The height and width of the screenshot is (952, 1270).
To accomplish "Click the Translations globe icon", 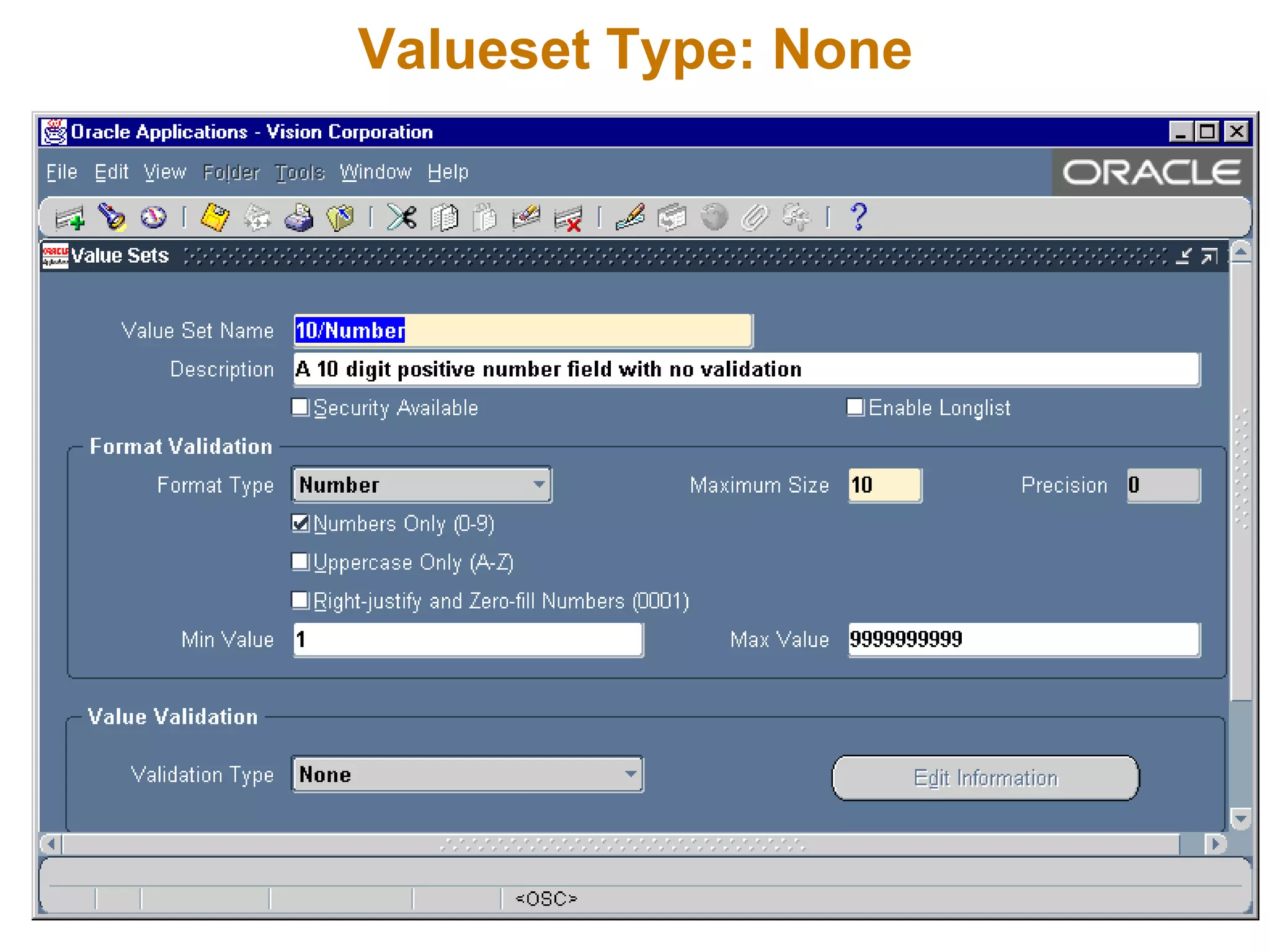I will pyautogui.click(x=714, y=218).
